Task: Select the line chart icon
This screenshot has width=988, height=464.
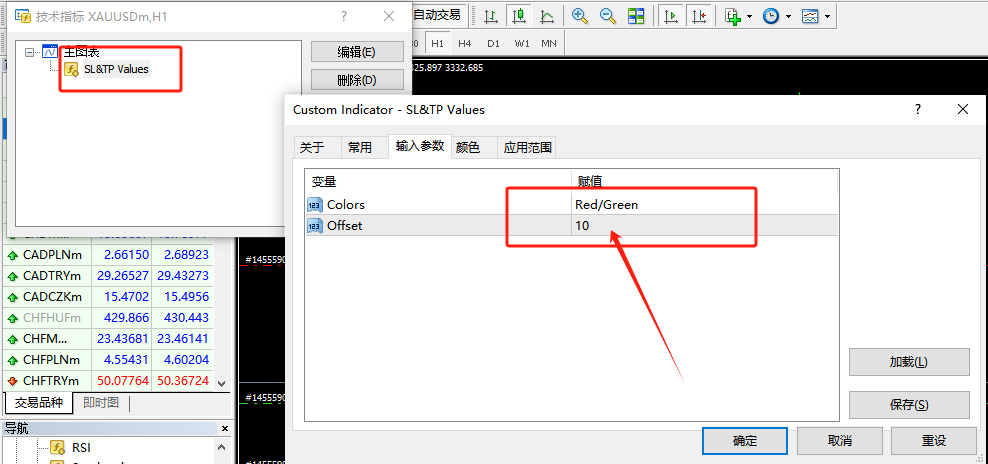Action: [x=547, y=16]
